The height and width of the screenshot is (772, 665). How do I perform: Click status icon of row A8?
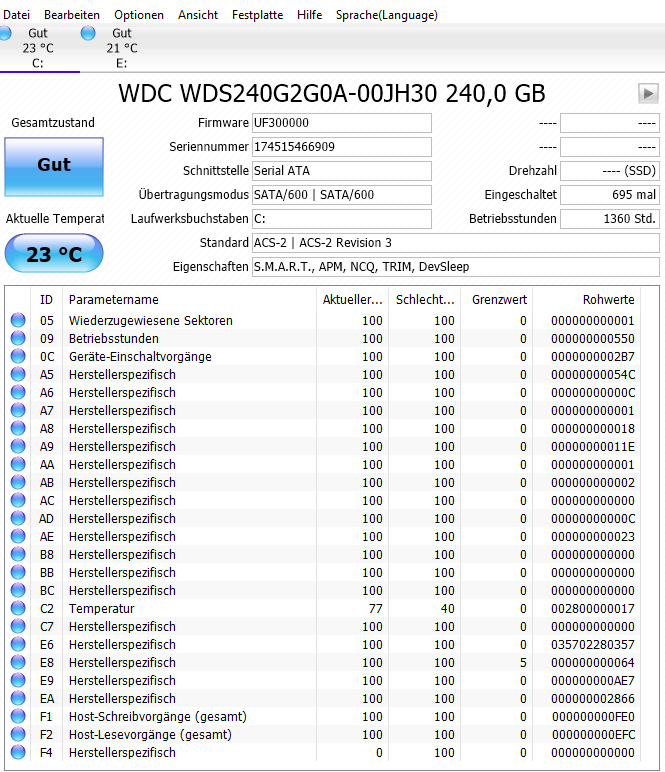pyautogui.click(x=18, y=428)
